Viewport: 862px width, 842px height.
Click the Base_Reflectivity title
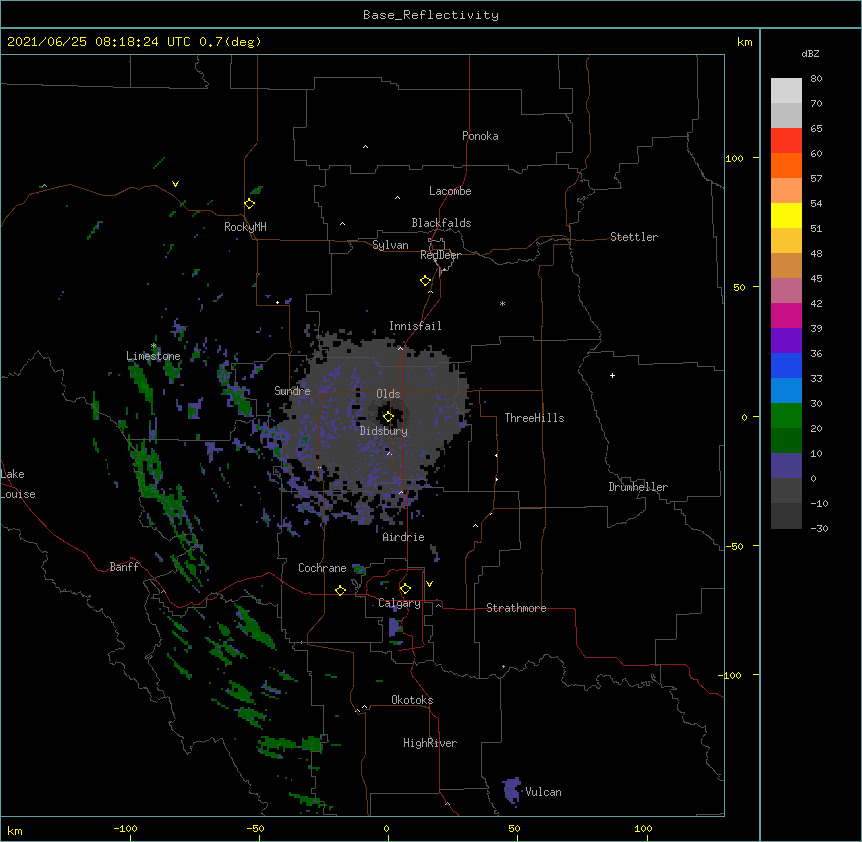click(431, 15)
